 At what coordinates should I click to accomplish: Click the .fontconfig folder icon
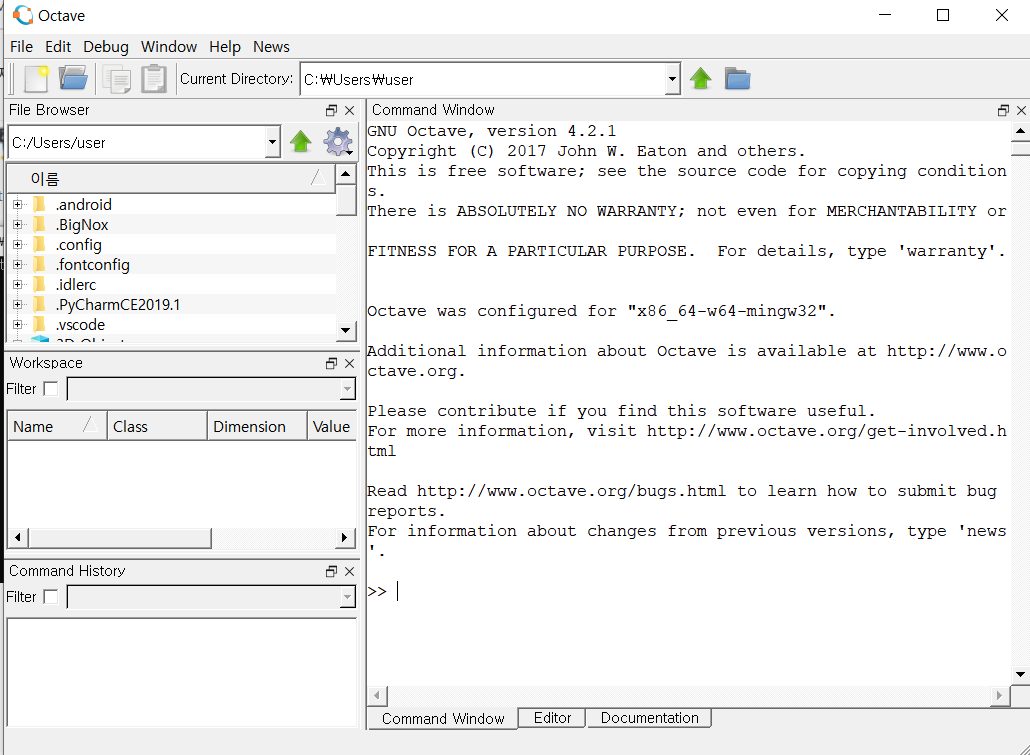click(x=39, y=265)
